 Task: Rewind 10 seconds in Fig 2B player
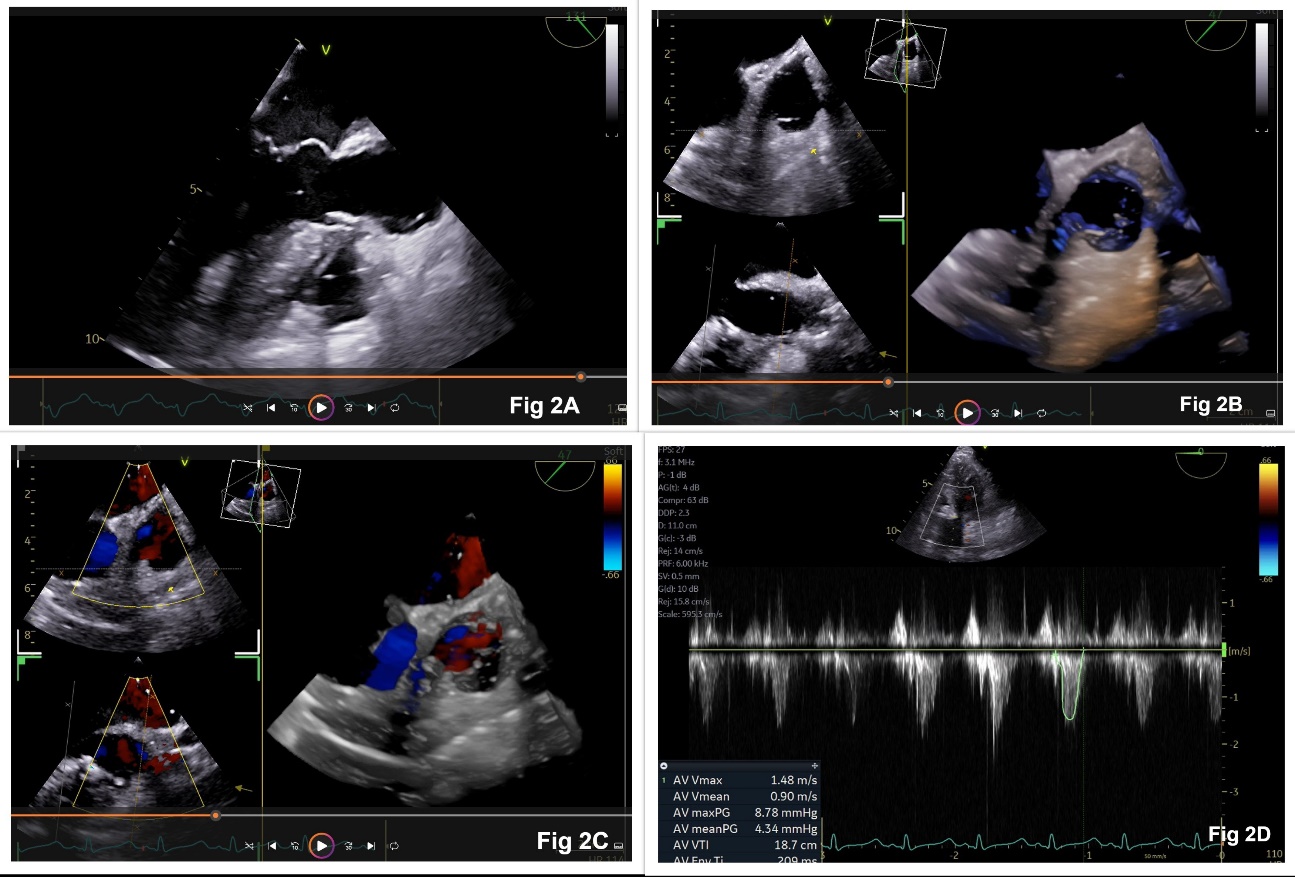[x=941, y=412]
